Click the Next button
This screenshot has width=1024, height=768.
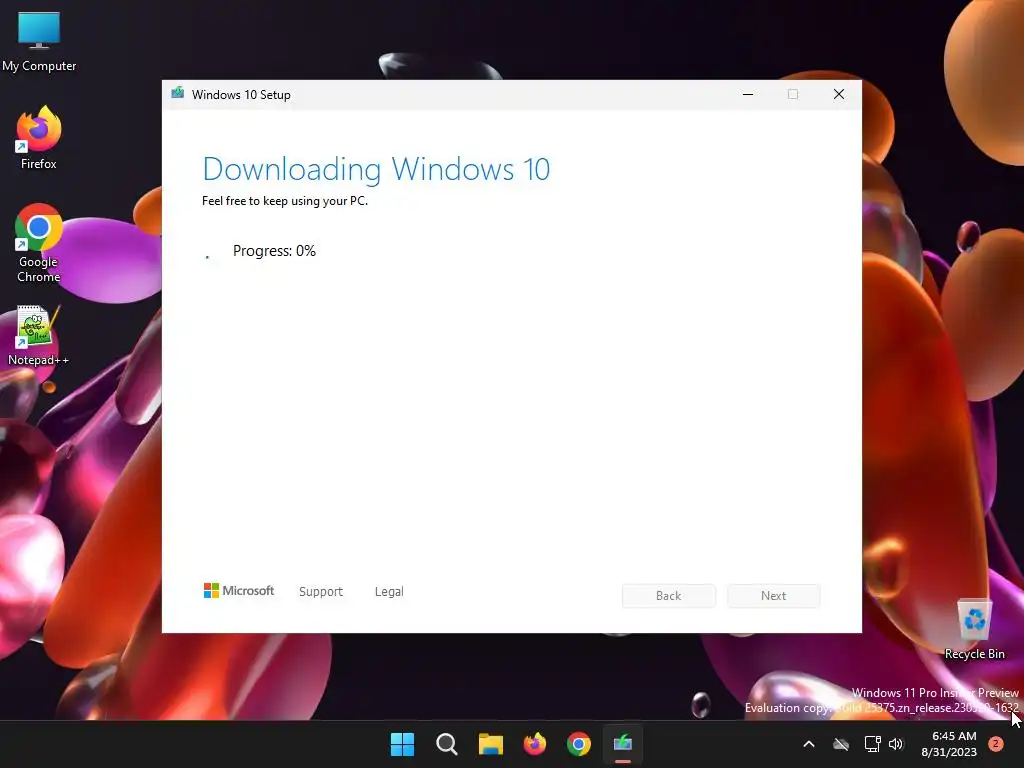point(774,596)
